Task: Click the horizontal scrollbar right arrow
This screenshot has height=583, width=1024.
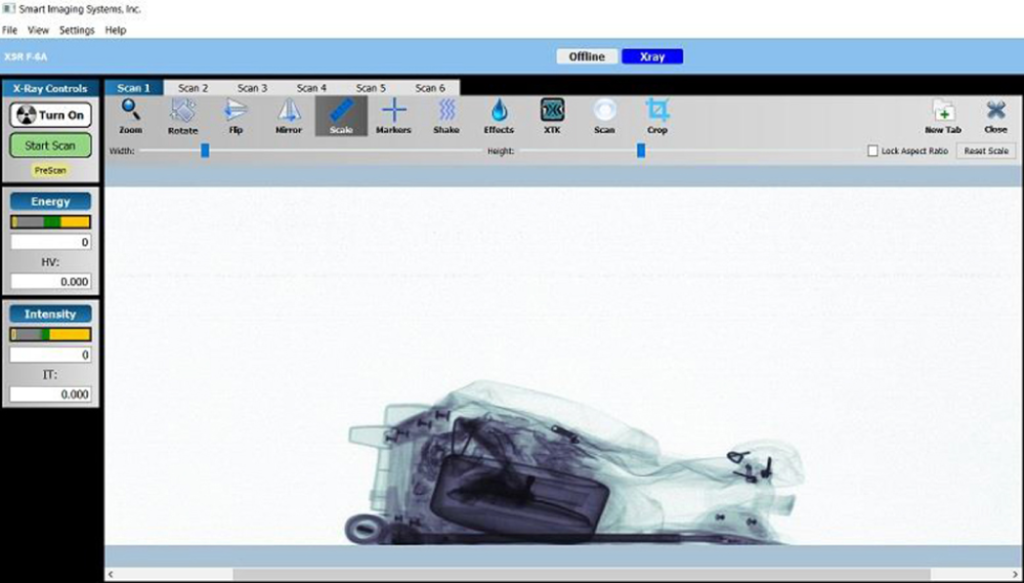Action: 1016,573
